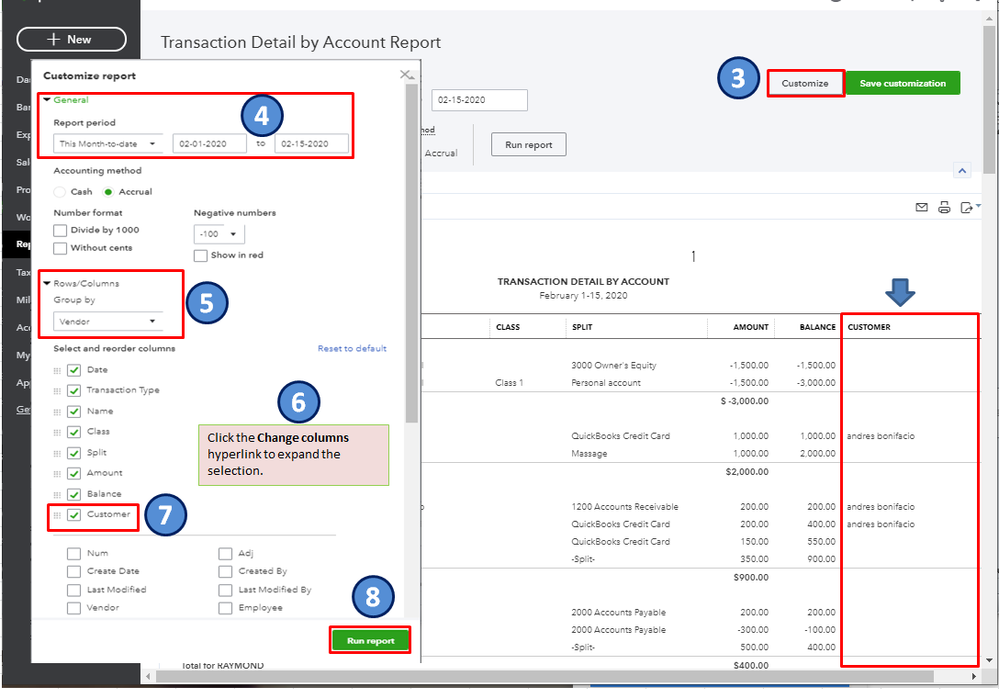Screen dimensions: 999x689
Task: Open the Group by Vendor dropdown
Action: click(x=108, y=322)
